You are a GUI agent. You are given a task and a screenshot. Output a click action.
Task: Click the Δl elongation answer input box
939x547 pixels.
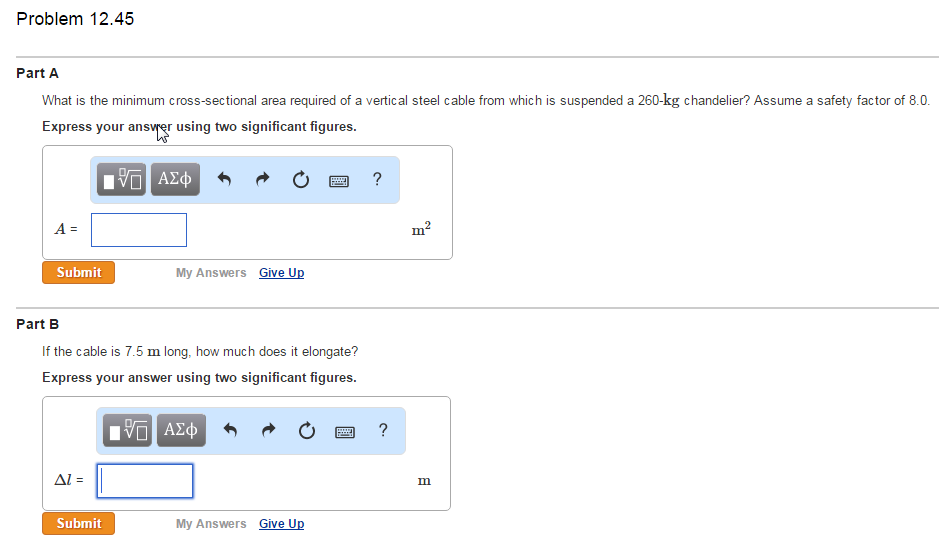coord(145,481)
